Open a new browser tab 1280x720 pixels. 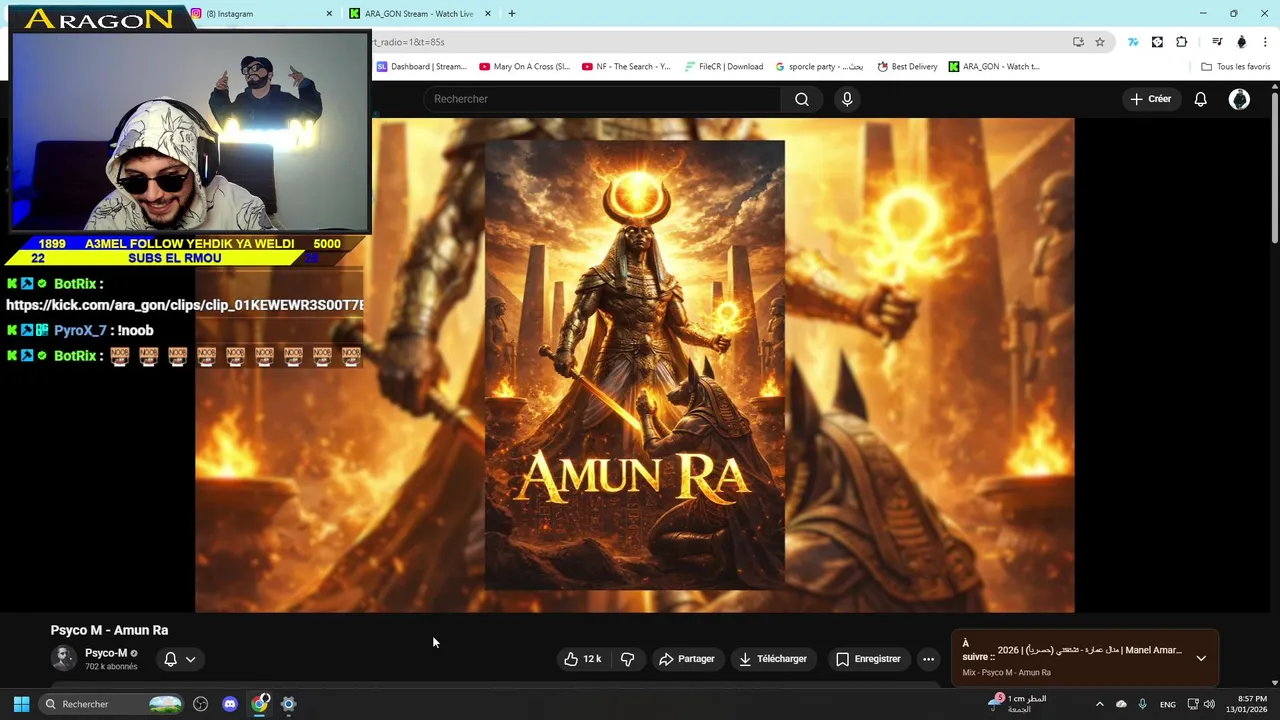(x=512, y=14)
